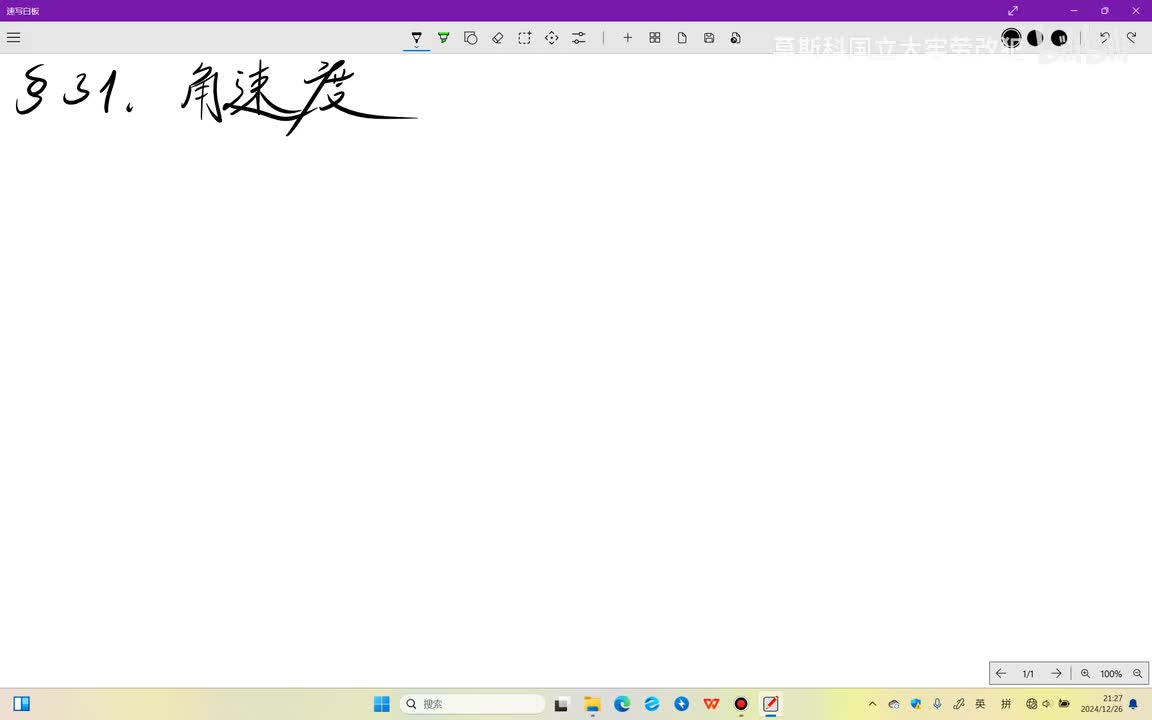Open the page grid overview

(x=655, y=37)
